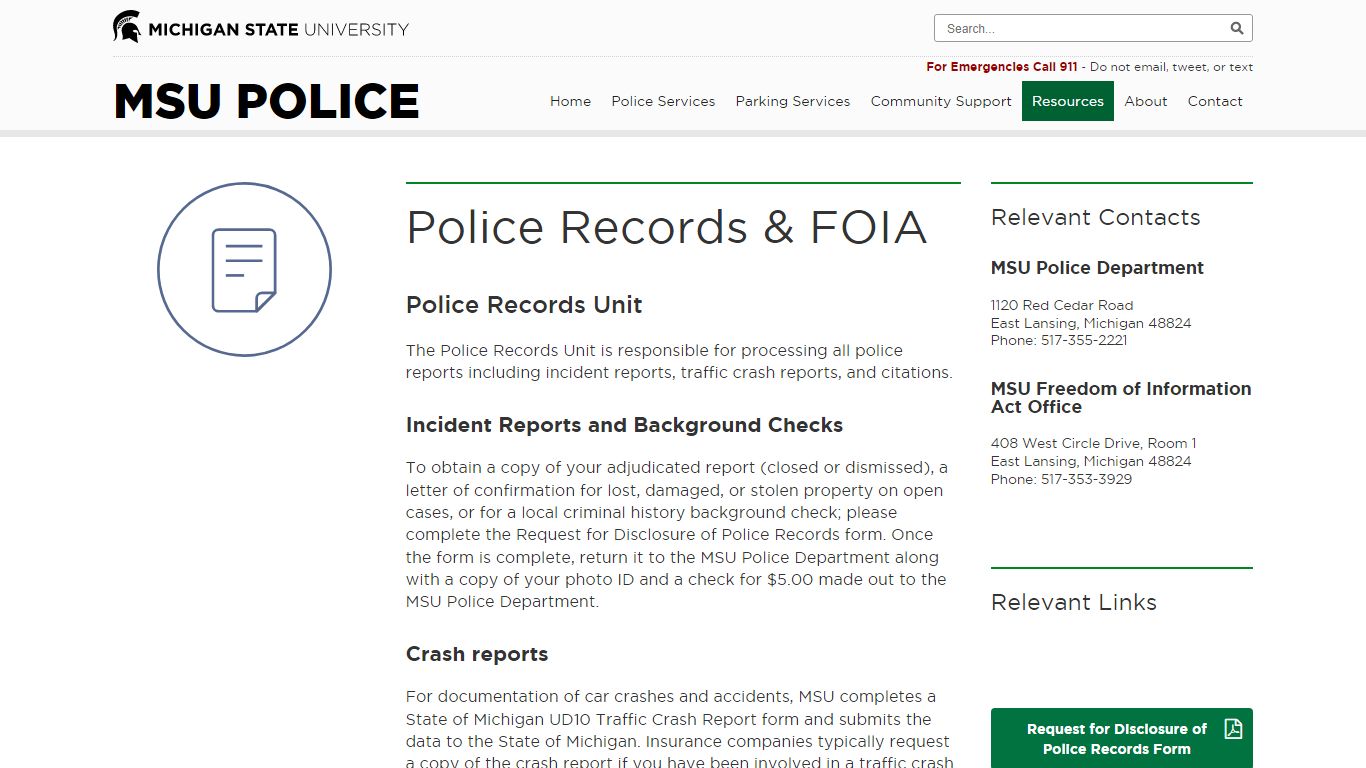Open the Police Services menu

663,101
